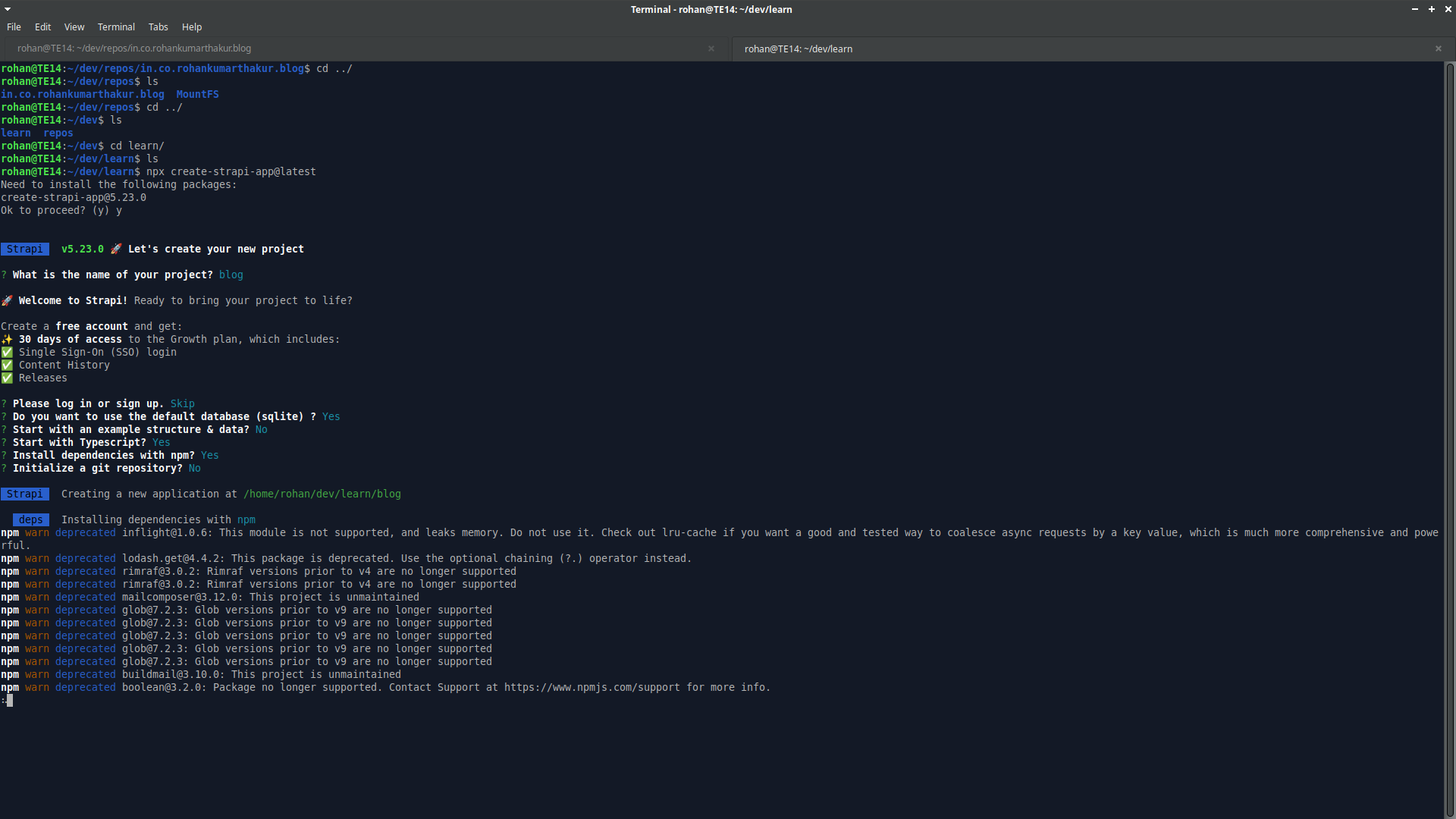Close the ~/dev/learn tab
This screenshot has width=1456, height=819.
(x=1439, y=49)
